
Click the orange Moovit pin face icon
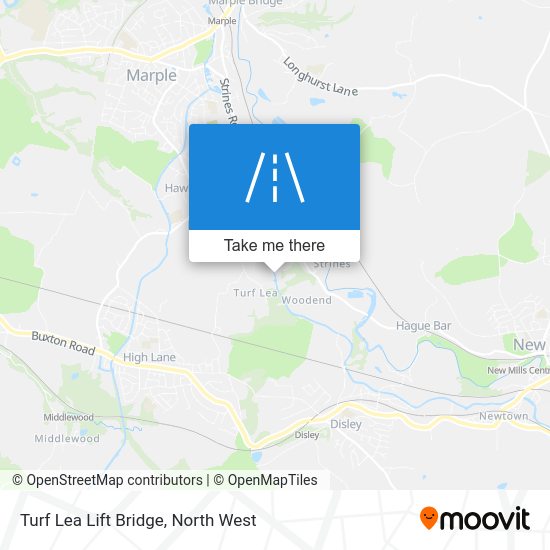pos(429,517)
